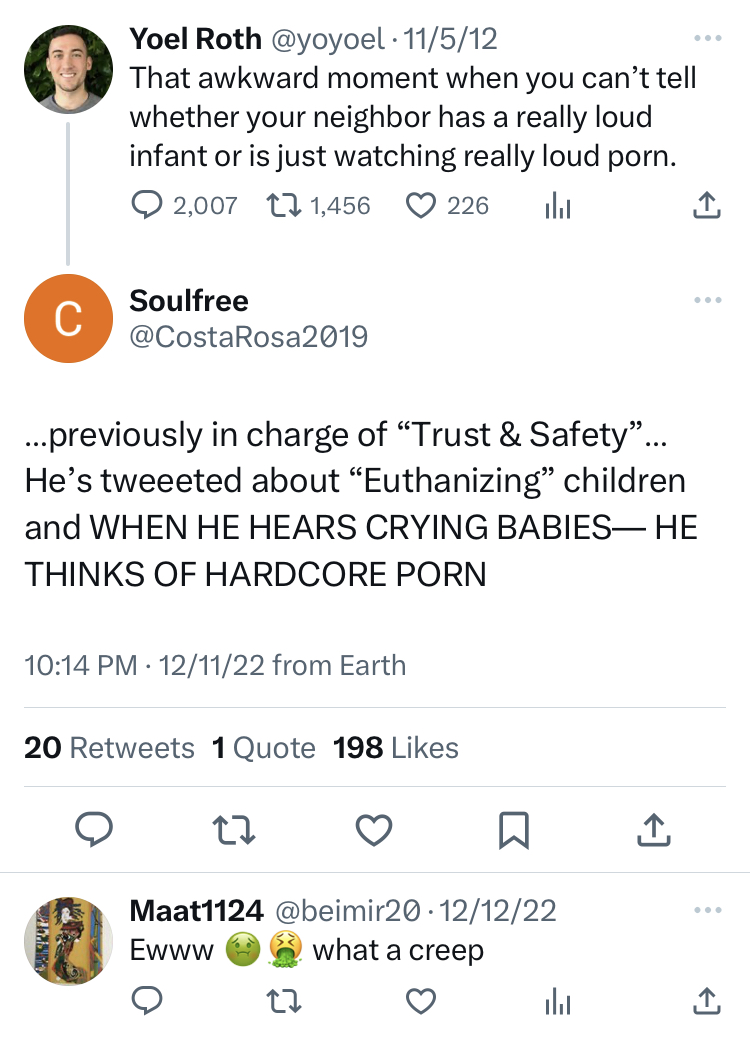
Task: Show the 198 Likes list
Action: coord(395,748)
